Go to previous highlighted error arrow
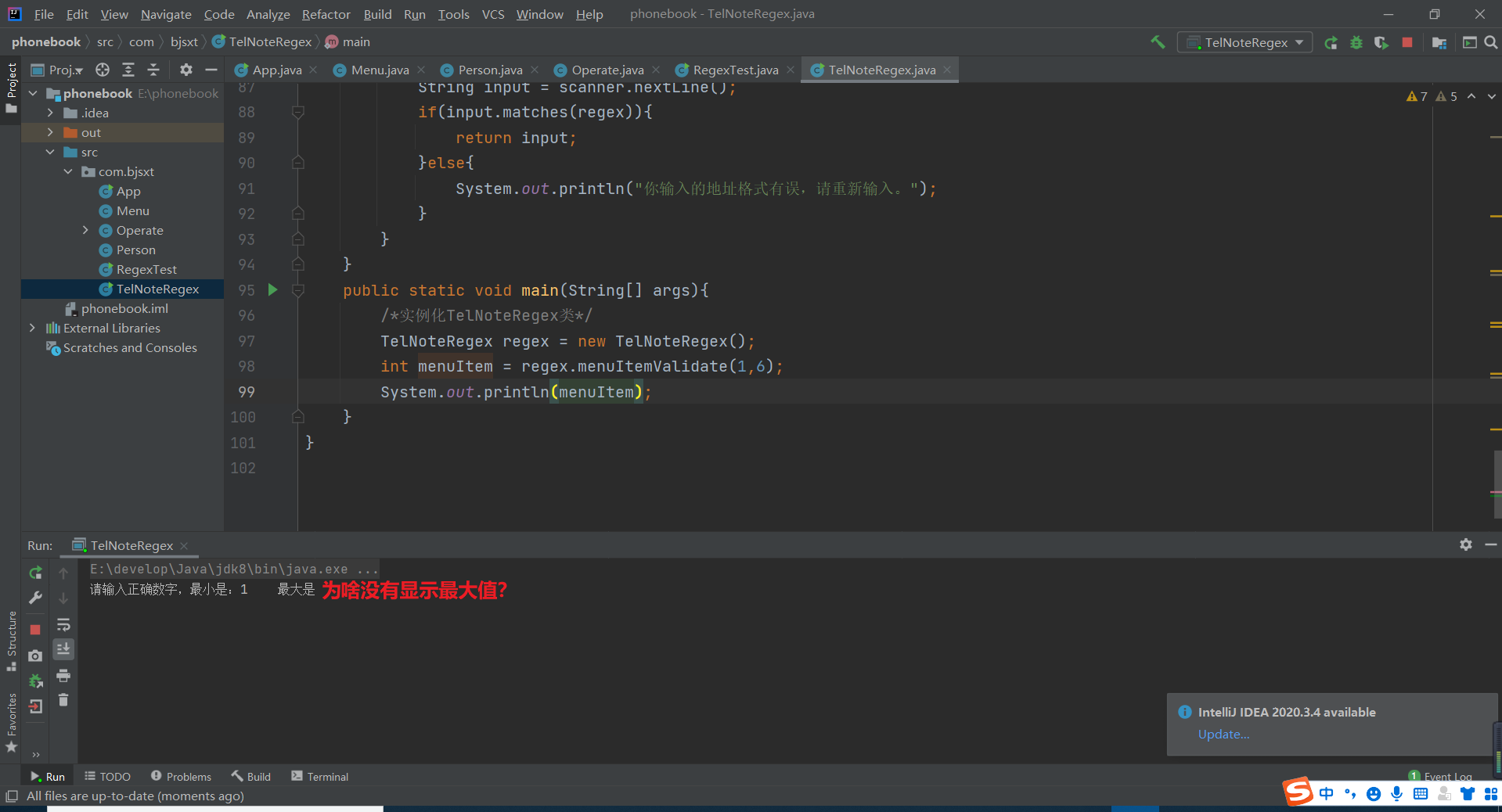This screenshot has height=812, width=1502. coord(1471,96)
